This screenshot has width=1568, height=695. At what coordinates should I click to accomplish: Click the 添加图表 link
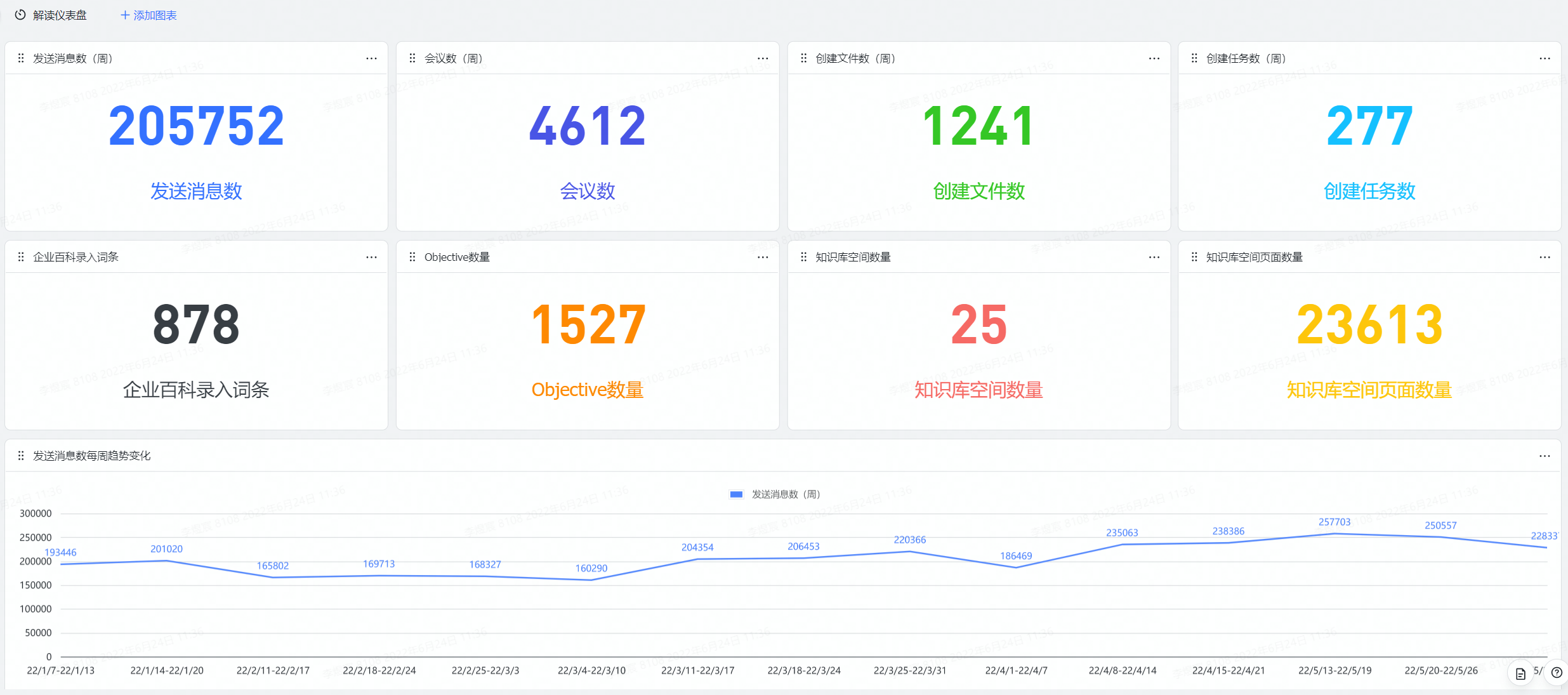point(148,15)
